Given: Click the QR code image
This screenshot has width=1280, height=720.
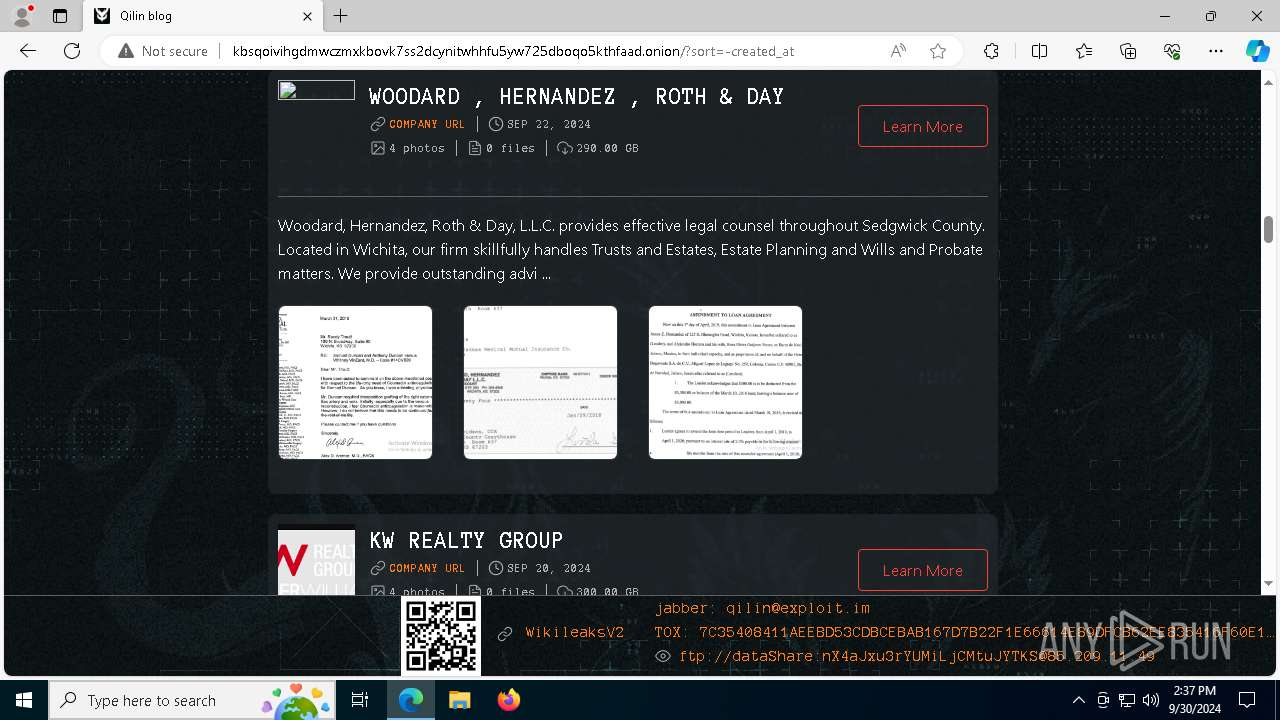Looking at the screenshot, I should click(441, 635).
